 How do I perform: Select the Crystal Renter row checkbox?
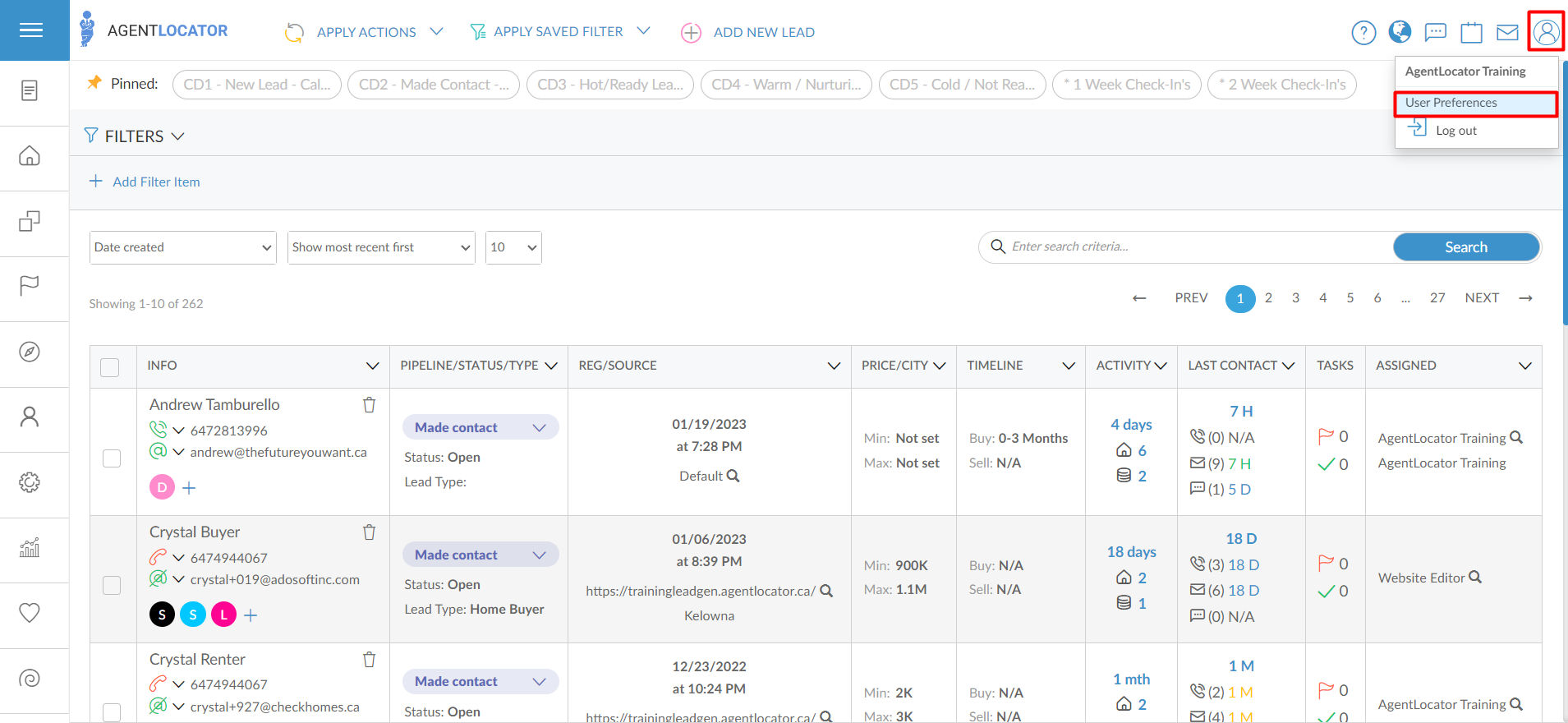112,711
